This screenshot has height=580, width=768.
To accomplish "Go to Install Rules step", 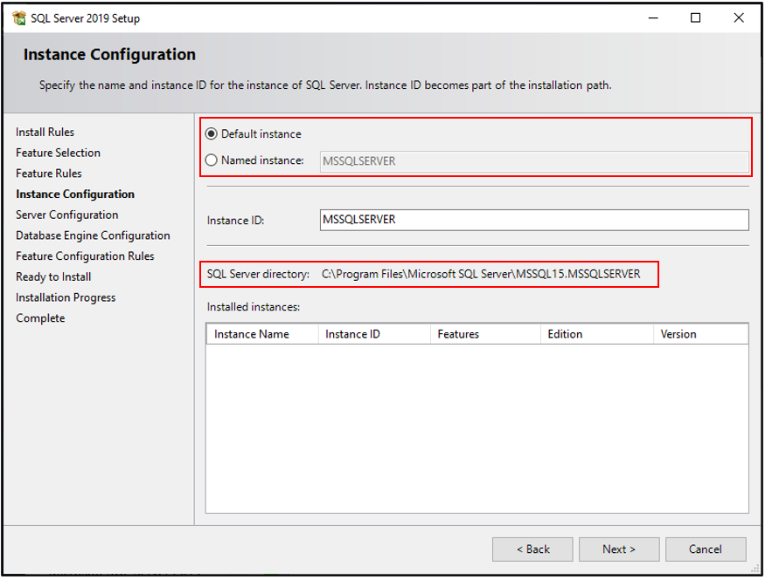I will (x=45, y=132).
